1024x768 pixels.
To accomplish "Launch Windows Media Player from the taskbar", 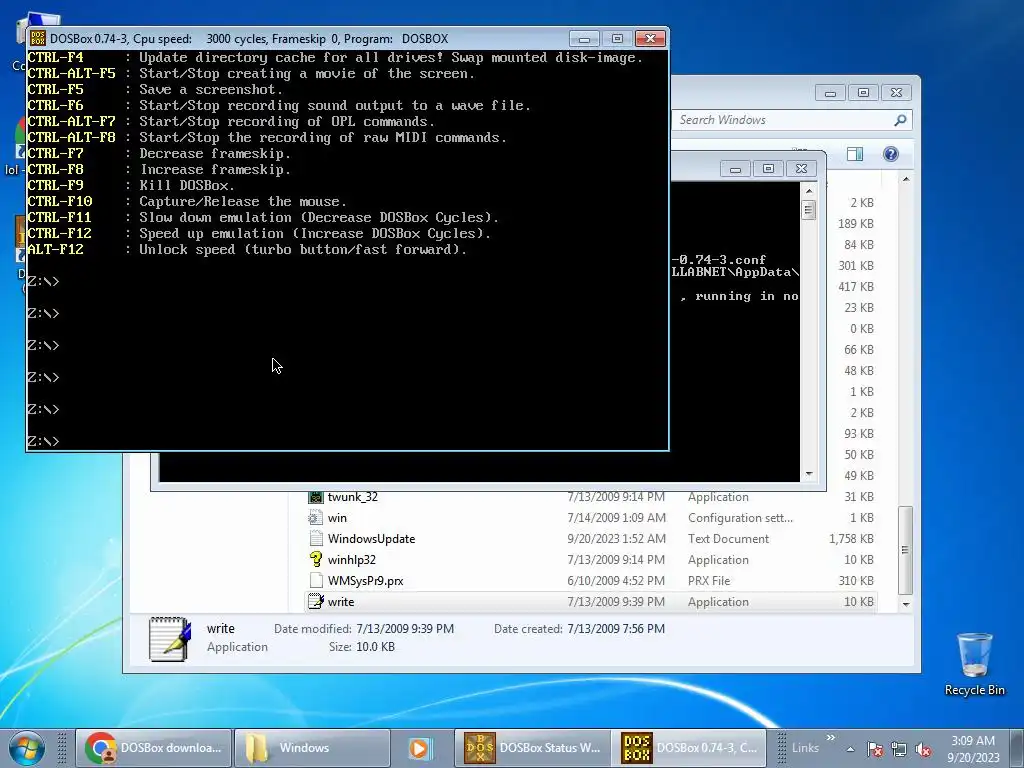I will click(419, 748).
